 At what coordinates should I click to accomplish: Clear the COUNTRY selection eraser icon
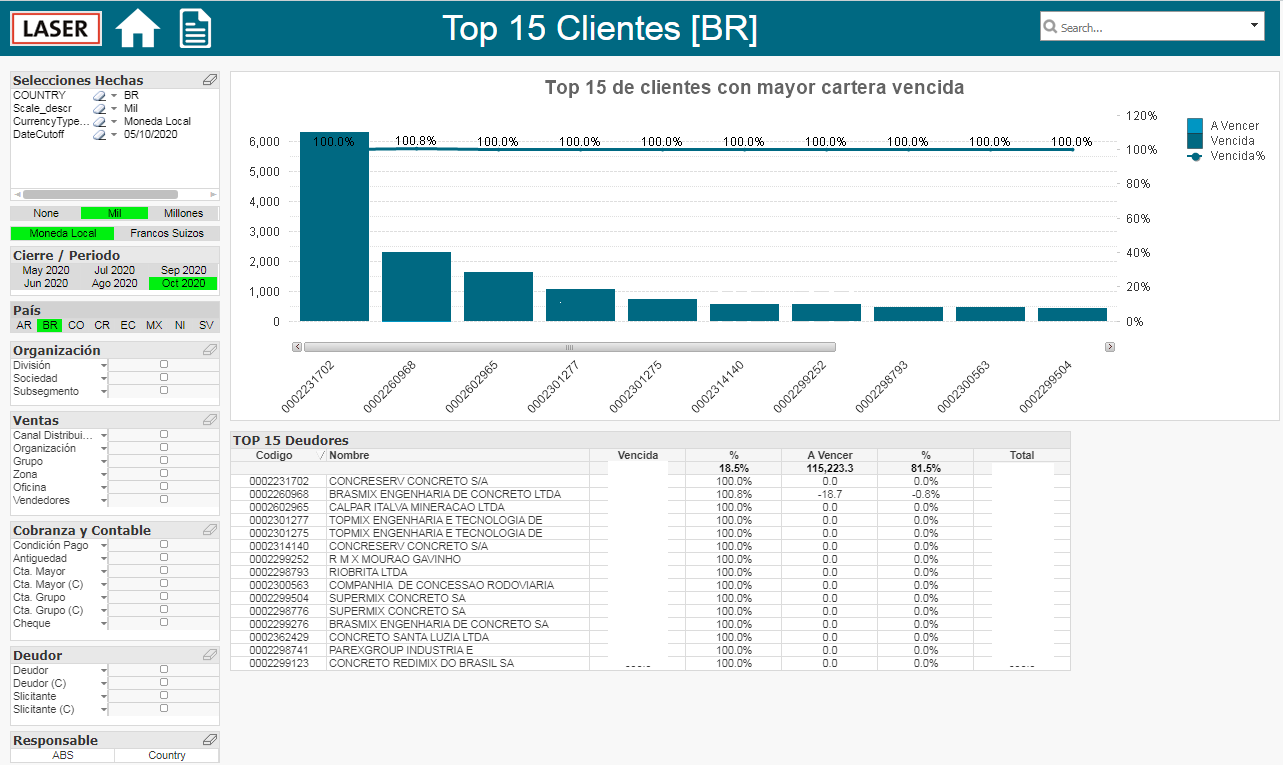click(x=99, y=95)
